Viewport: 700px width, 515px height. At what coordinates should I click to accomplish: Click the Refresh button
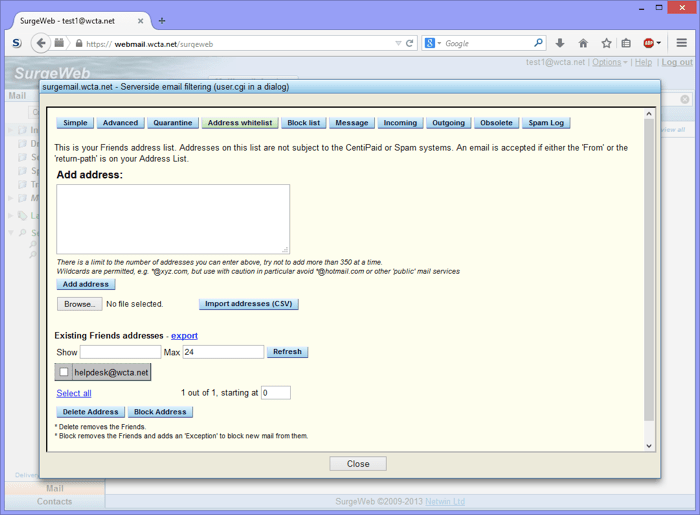click(288, 352)
